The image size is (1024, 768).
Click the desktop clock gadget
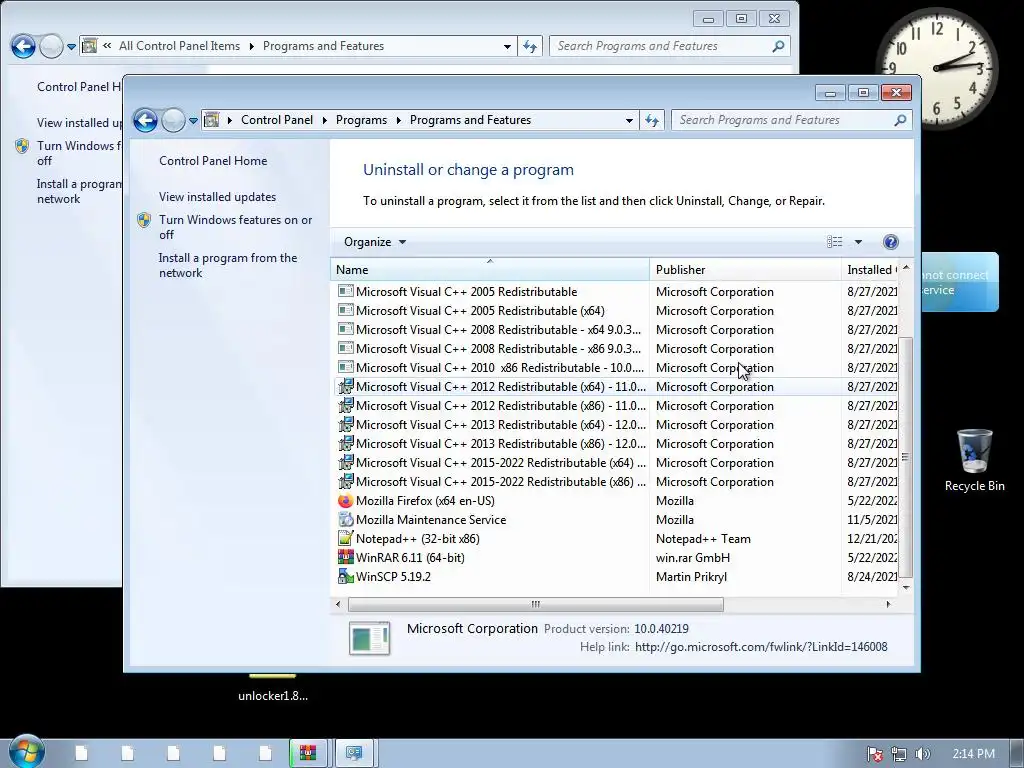click(x=936, y=68)
